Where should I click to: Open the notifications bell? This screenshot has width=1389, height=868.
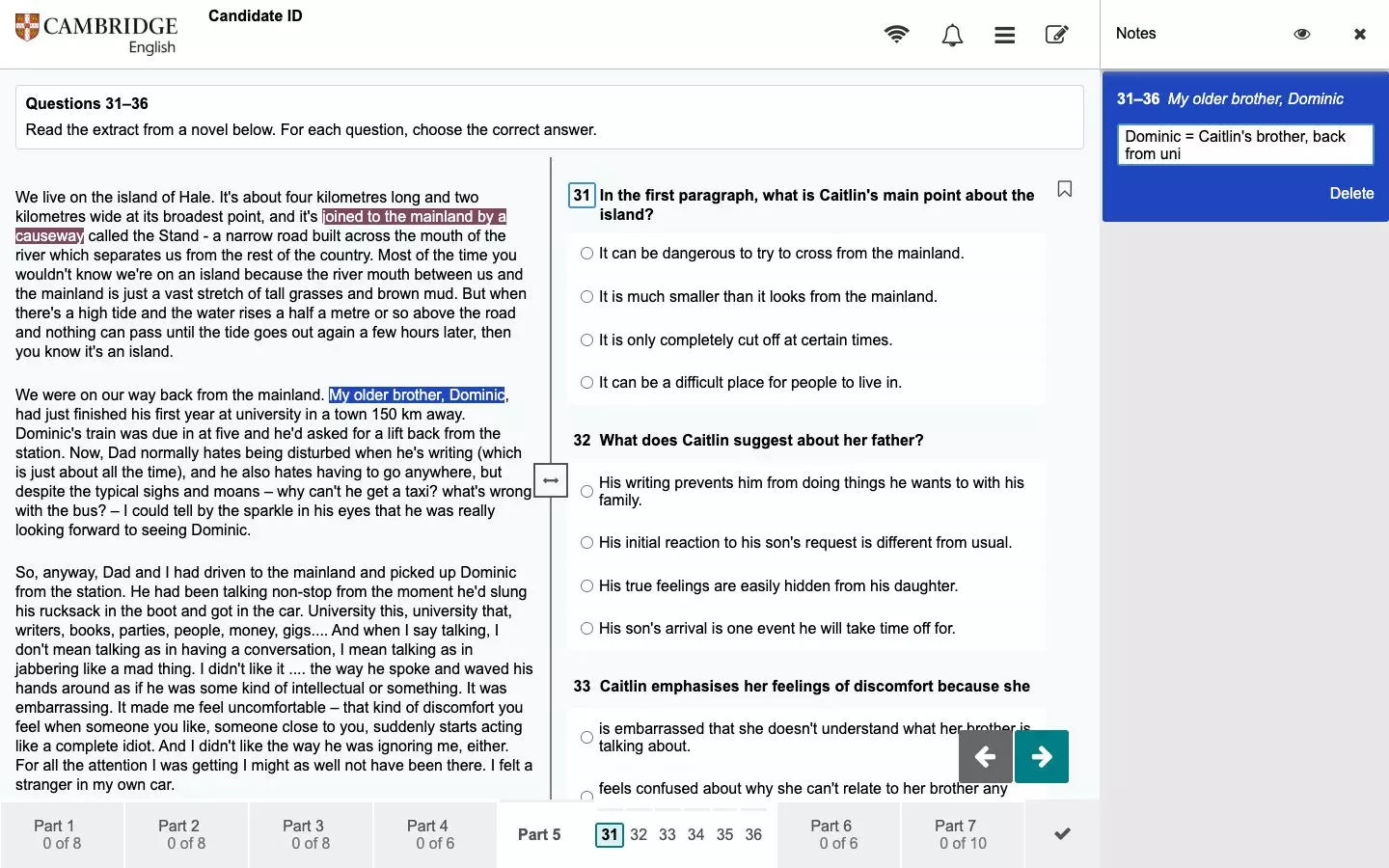pyautogui.click(x=952, y=36)
